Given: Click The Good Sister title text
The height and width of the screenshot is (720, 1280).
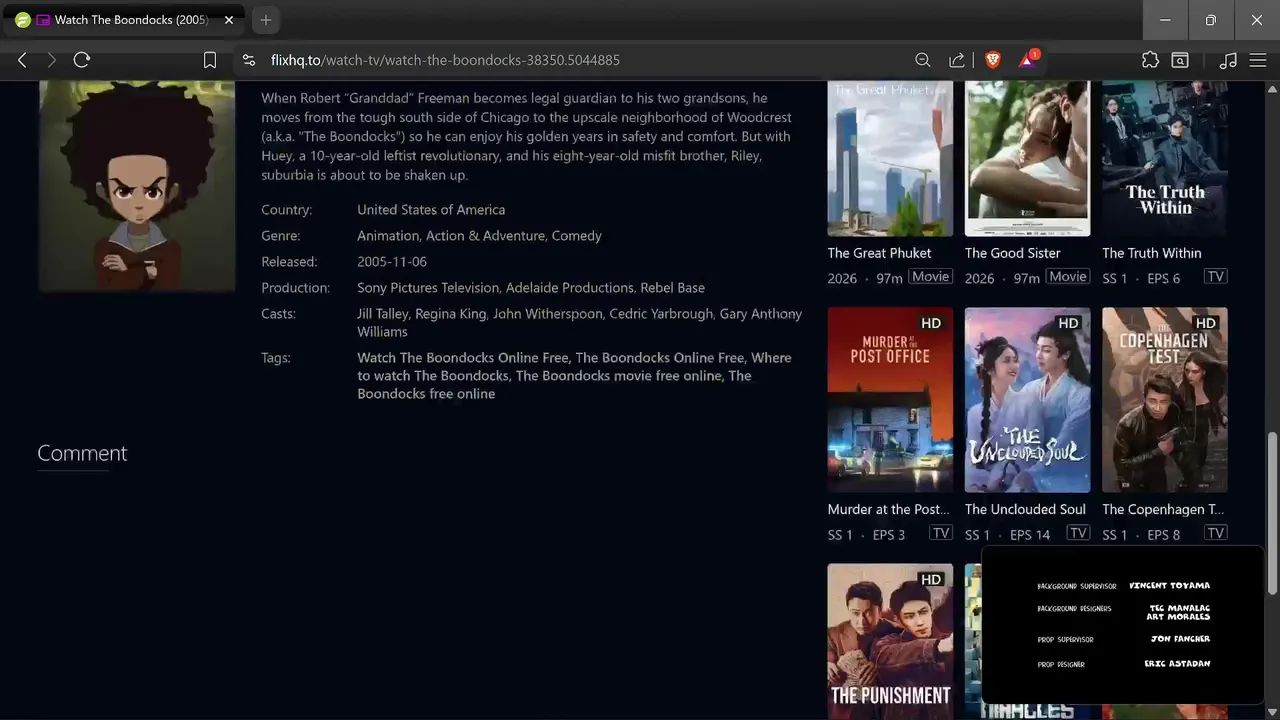Looking at the screenshot, I should pos(1012,253).
